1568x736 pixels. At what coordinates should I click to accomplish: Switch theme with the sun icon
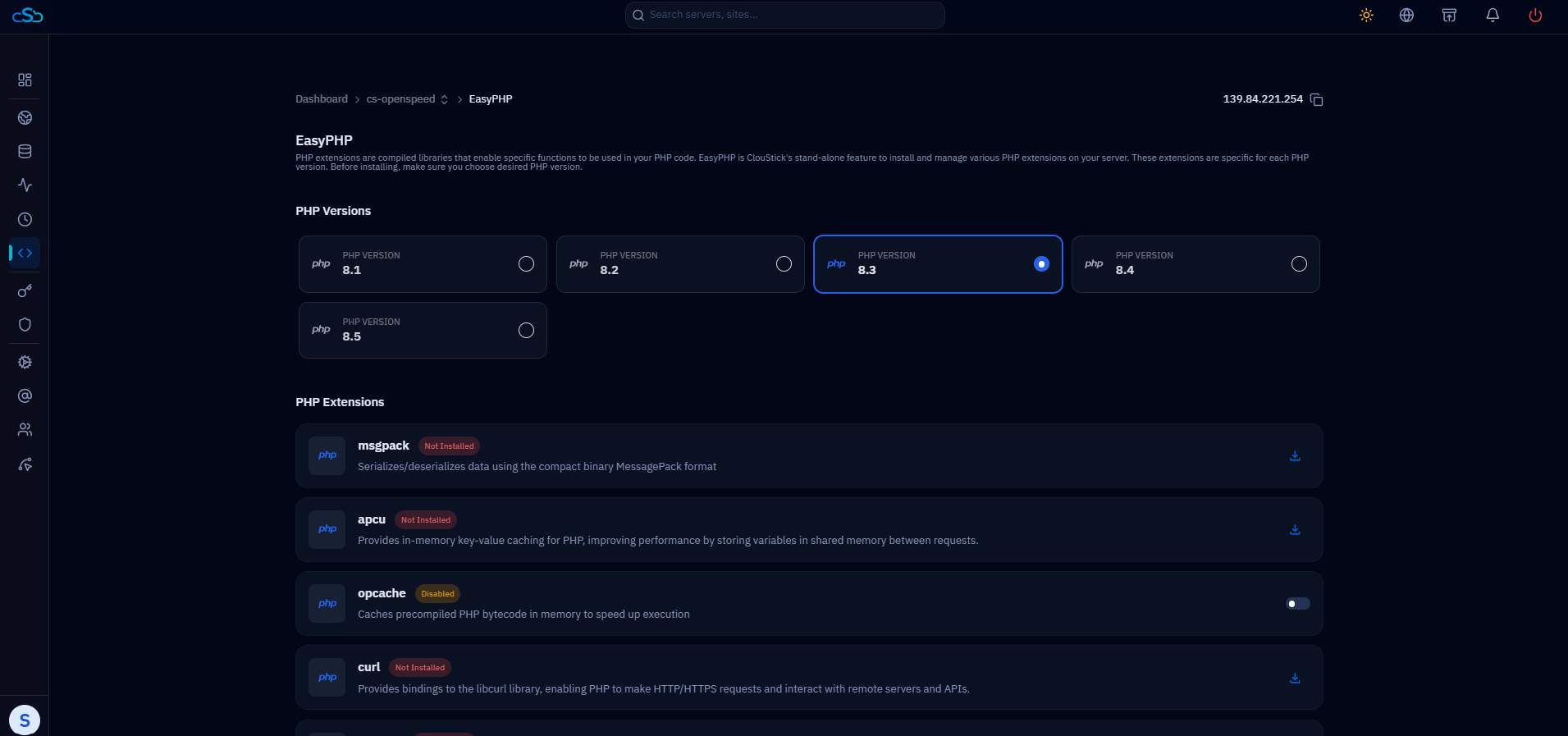(x=1366, y=15)
